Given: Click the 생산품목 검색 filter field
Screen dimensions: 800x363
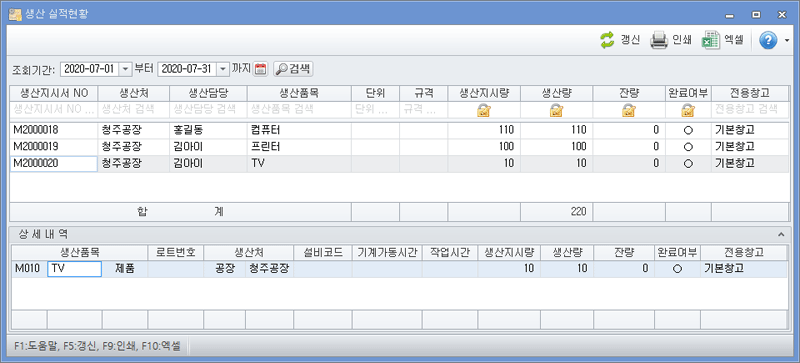Looking at the screenshot, I should (x=299, y=109).
